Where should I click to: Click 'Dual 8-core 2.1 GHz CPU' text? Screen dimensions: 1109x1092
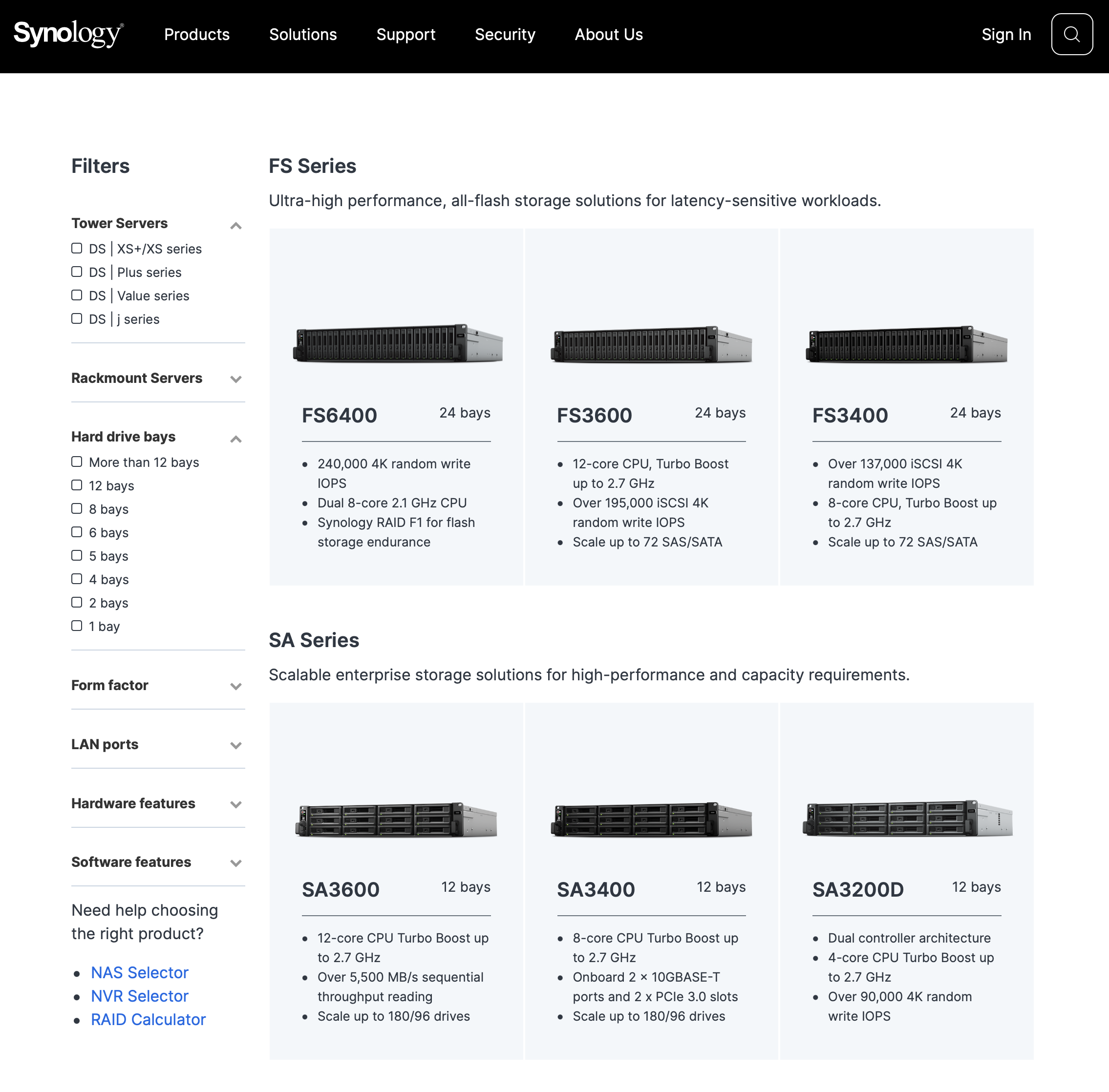pyautogui.click(x=392, y=503)
